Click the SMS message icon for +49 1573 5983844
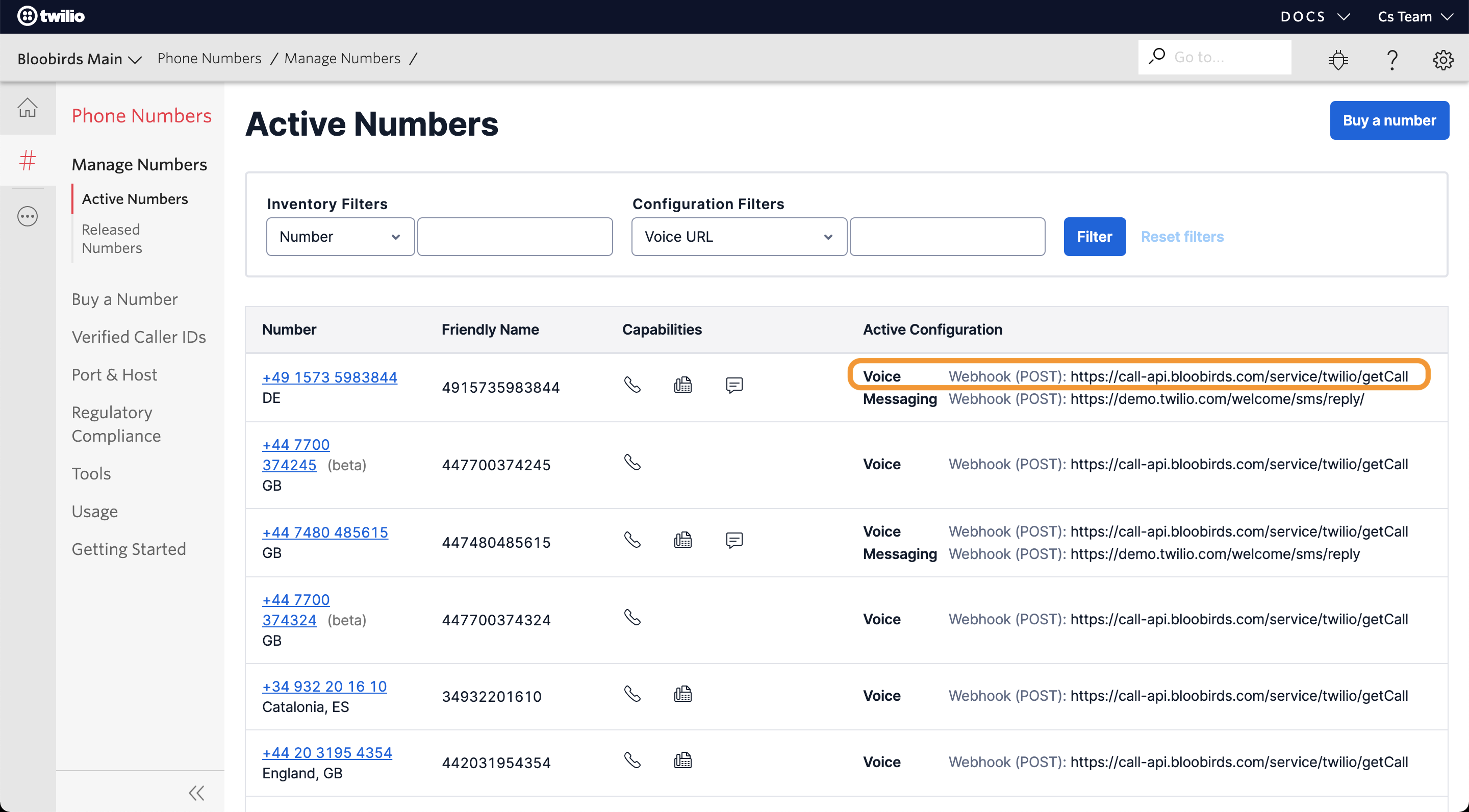 click(x=734, y=385)
